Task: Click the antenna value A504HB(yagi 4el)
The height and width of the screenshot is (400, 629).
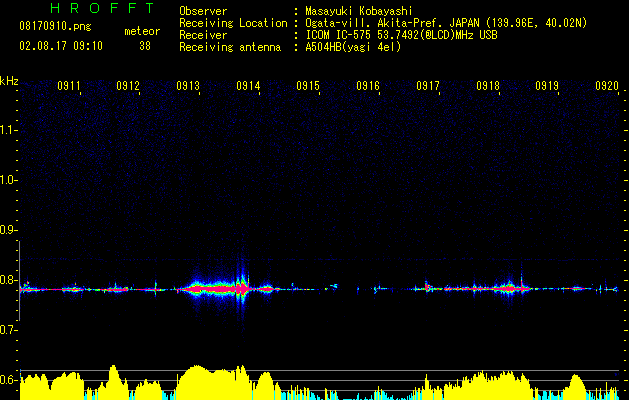Action: coord(353,47)
